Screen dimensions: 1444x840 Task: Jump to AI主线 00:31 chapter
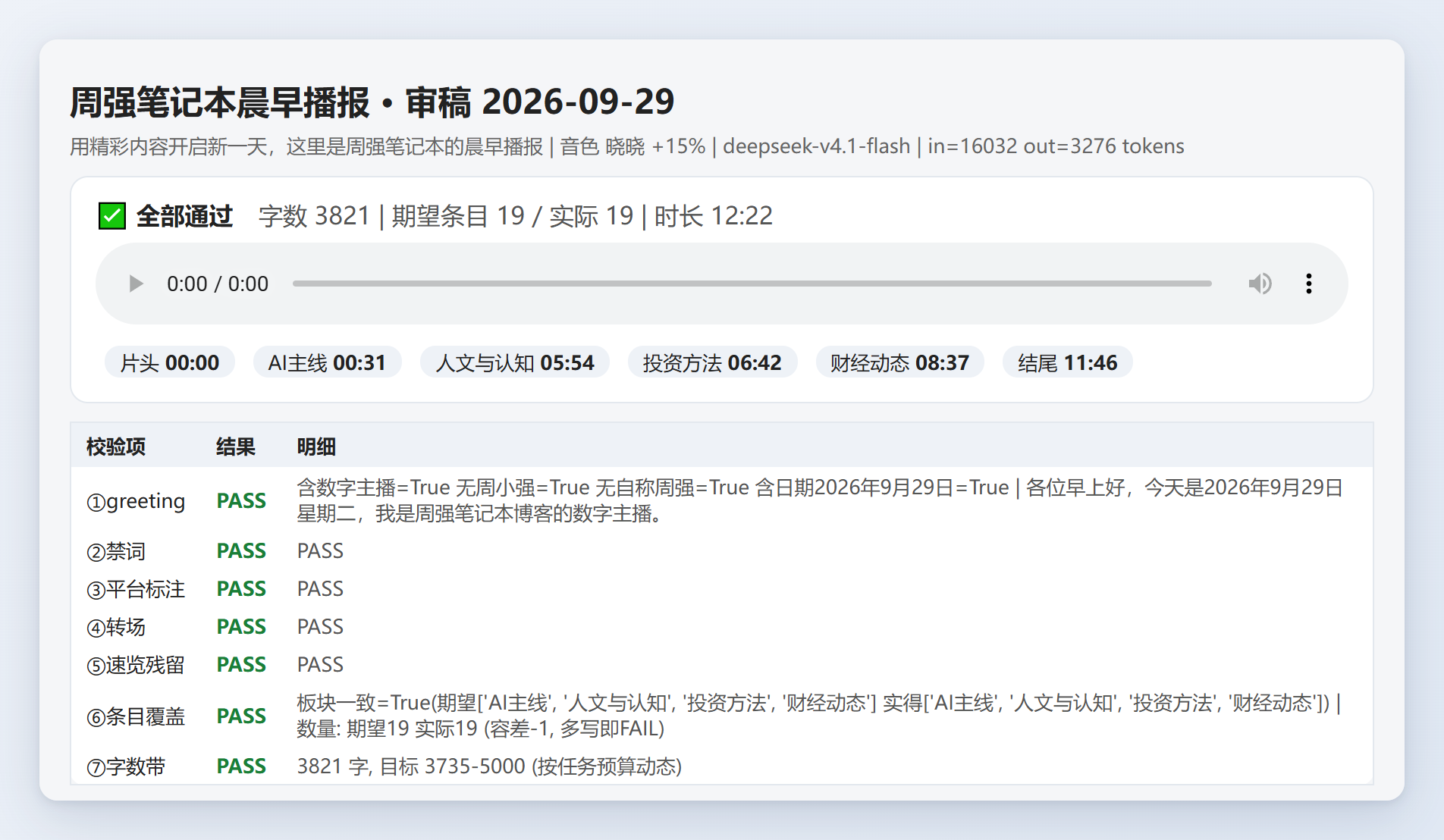pyautogui.click(x=327, y=362)
